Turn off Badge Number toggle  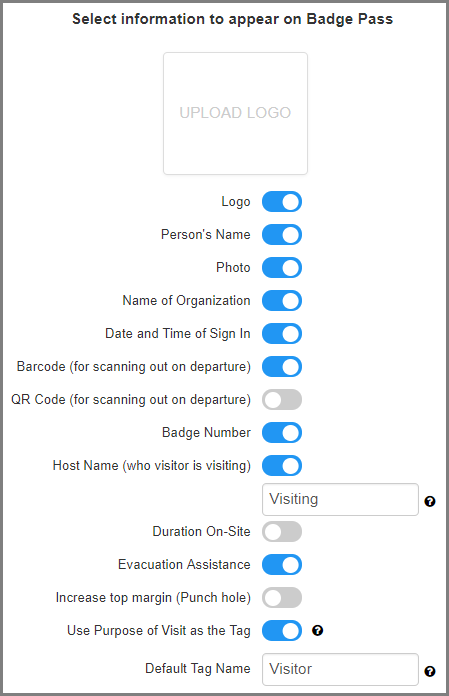282,432
